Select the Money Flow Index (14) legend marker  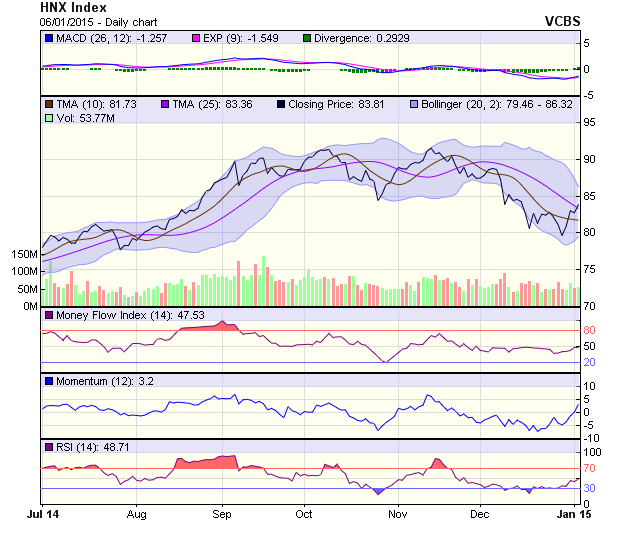[49, 315]
